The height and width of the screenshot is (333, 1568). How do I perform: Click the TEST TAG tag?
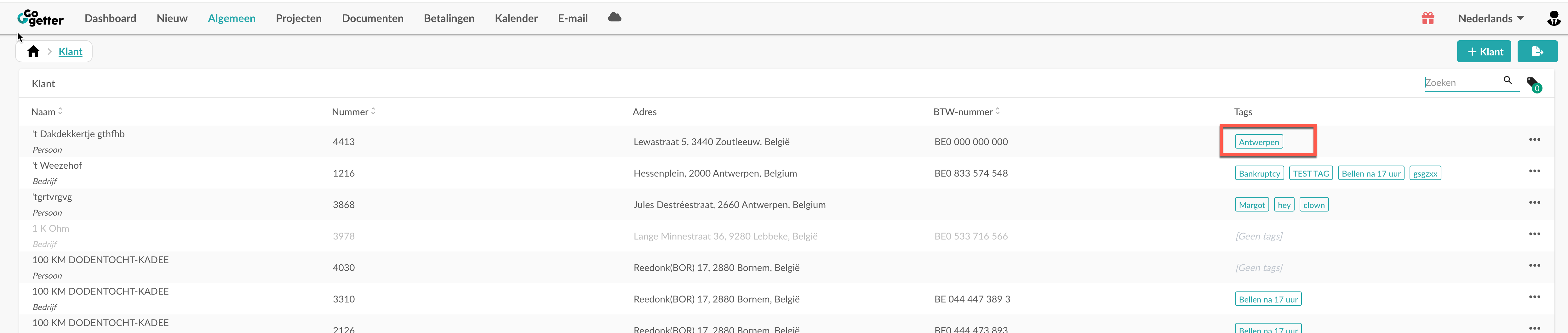(1311, 173)
